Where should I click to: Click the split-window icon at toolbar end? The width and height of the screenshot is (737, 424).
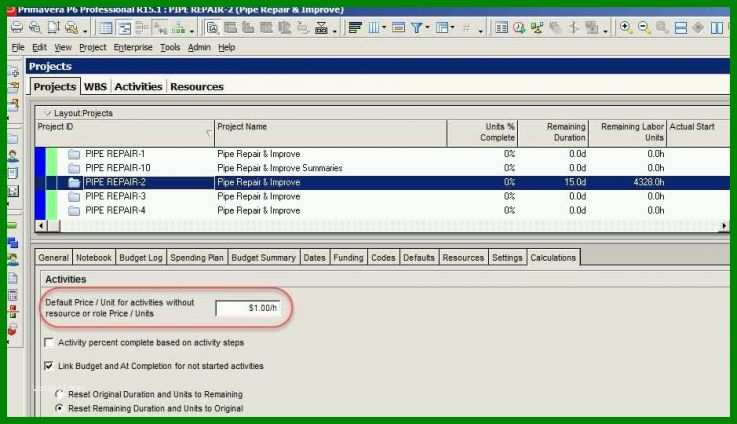717,28
